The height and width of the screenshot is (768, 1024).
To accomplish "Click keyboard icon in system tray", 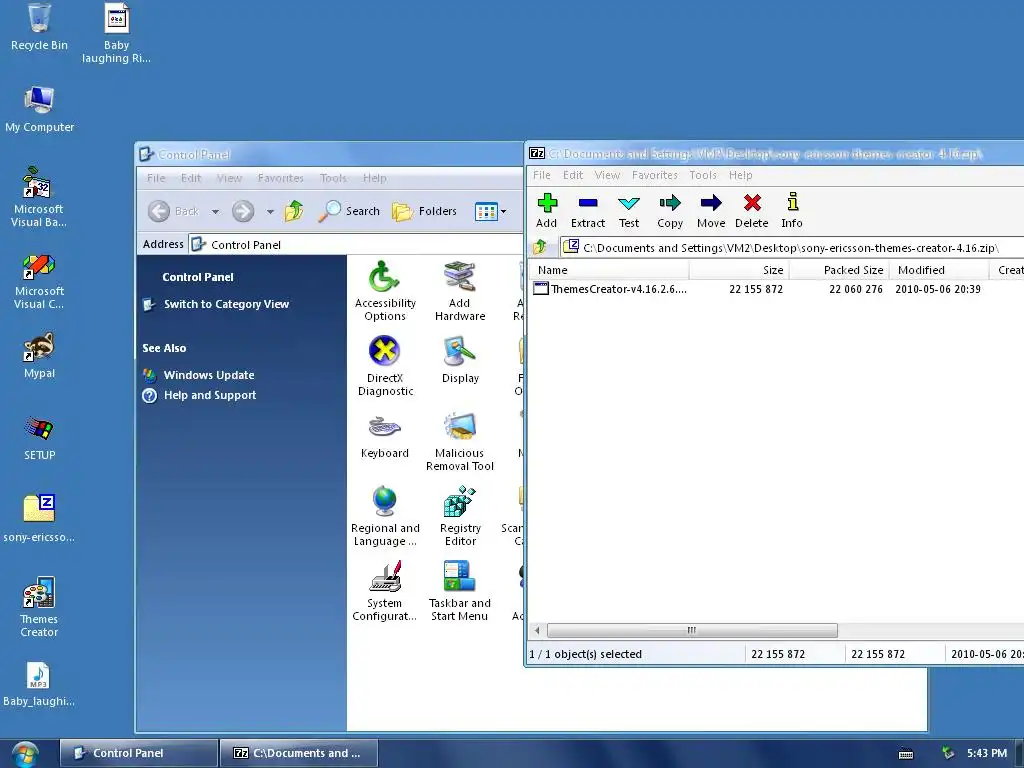I will click(x=906, y=754).
